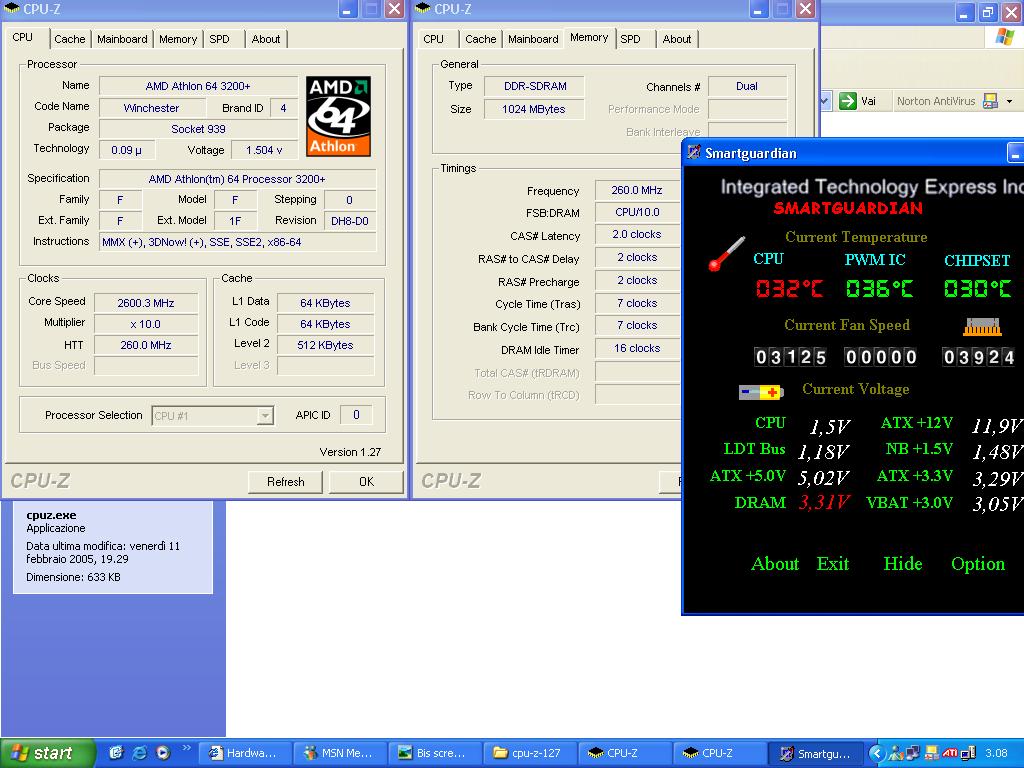Click the orange fan connector icon in Smartguardian
This screenshot has height=768, width=1024.
982,327
